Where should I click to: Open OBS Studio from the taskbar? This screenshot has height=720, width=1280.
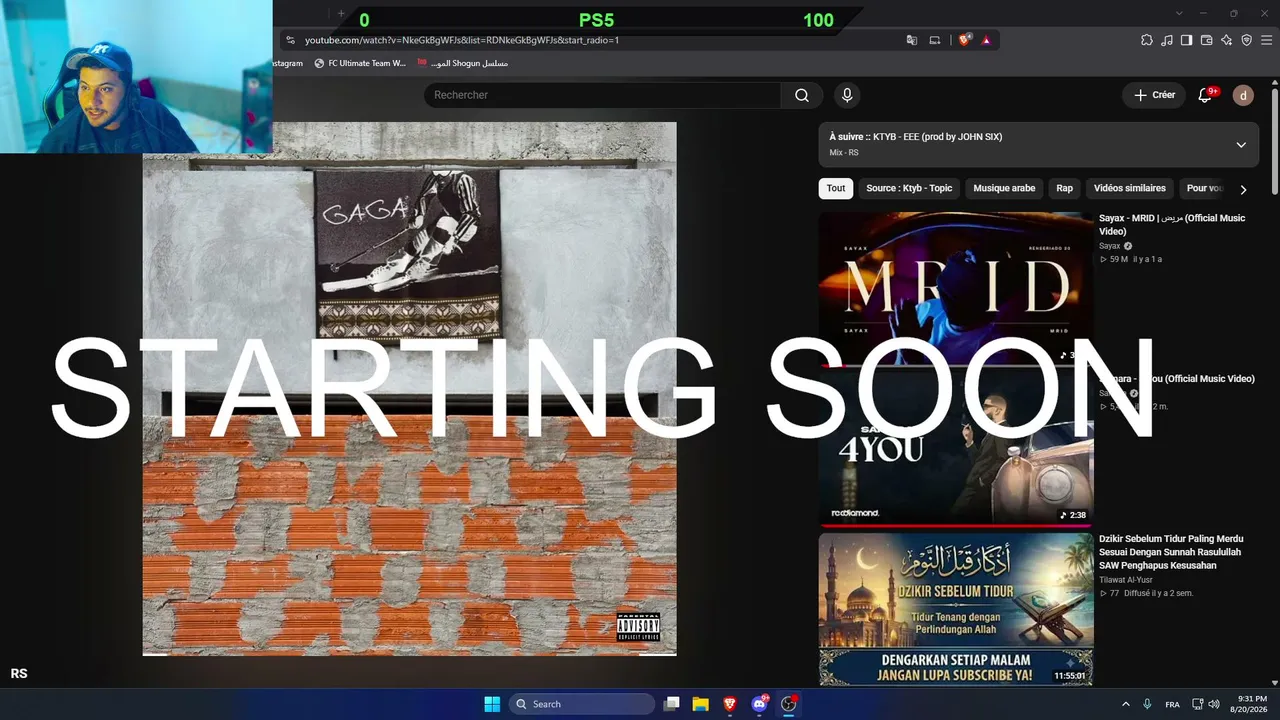click(x=788, y=704)
